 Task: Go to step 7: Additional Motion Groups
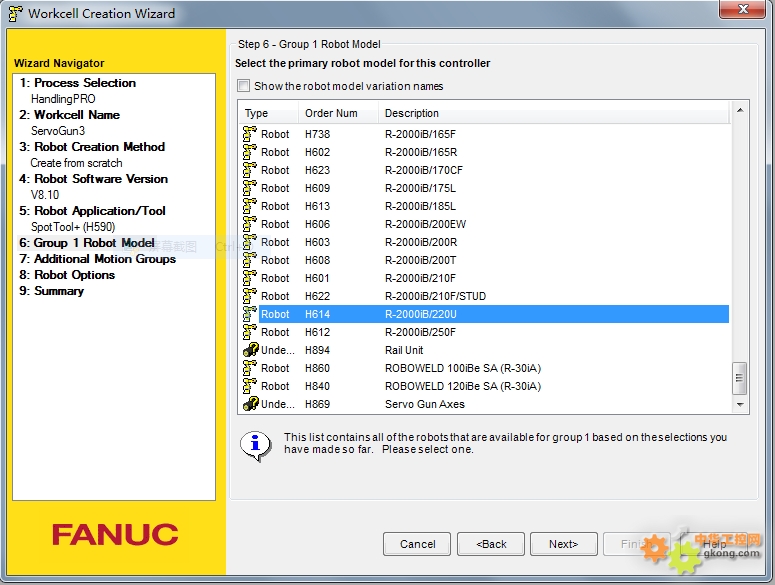(97, 259)
